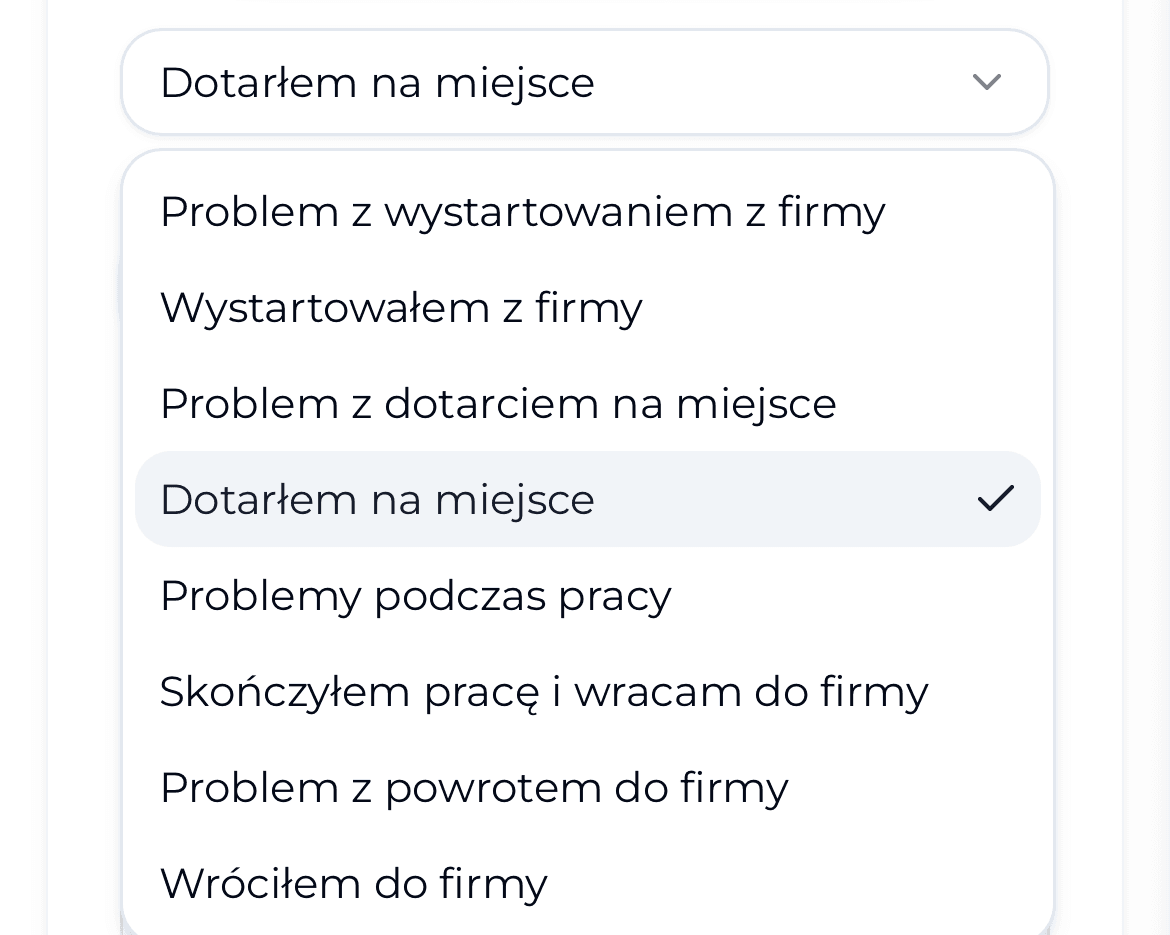Screen dimensions: 1170x935
Task: Choose Skończyłem pracę i wracam do firmy
Action: tap(544, 691)
